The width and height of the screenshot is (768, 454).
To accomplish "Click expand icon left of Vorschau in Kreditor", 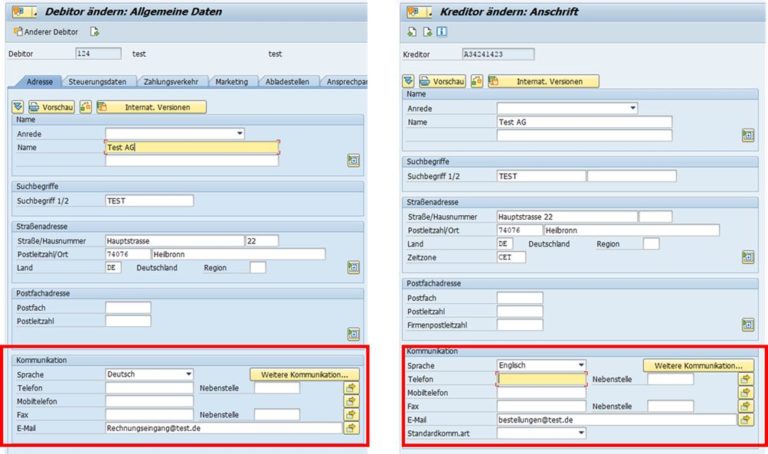I will click(408, 81).
